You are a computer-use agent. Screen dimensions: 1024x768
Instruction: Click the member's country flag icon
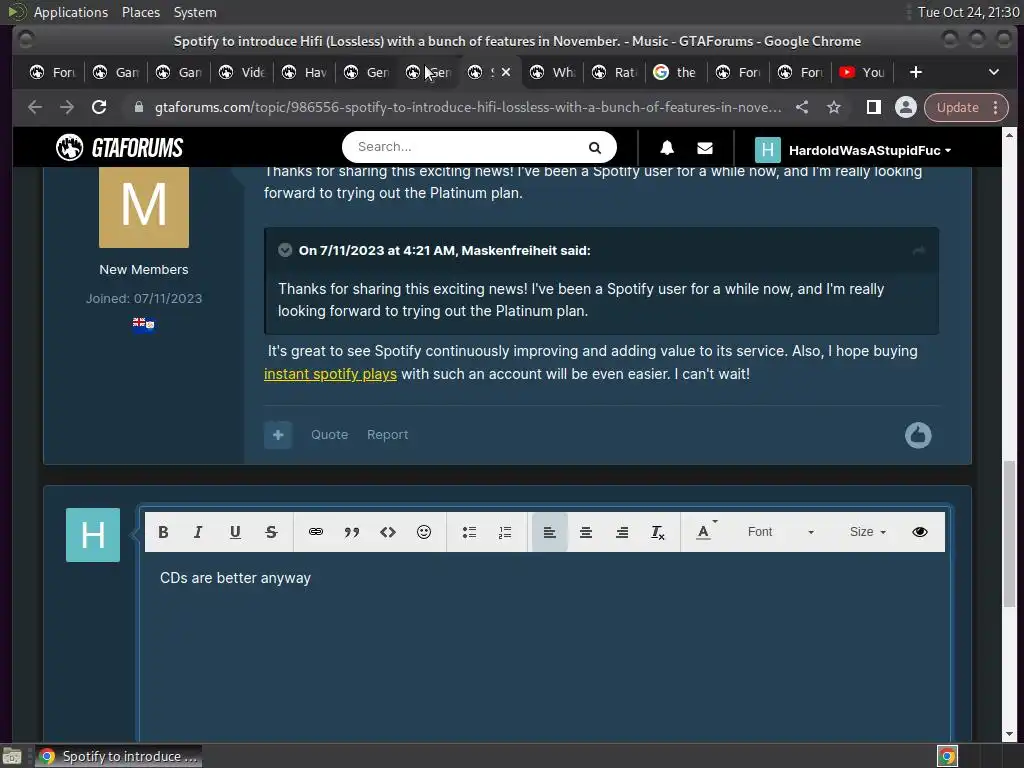pos(144,325)
